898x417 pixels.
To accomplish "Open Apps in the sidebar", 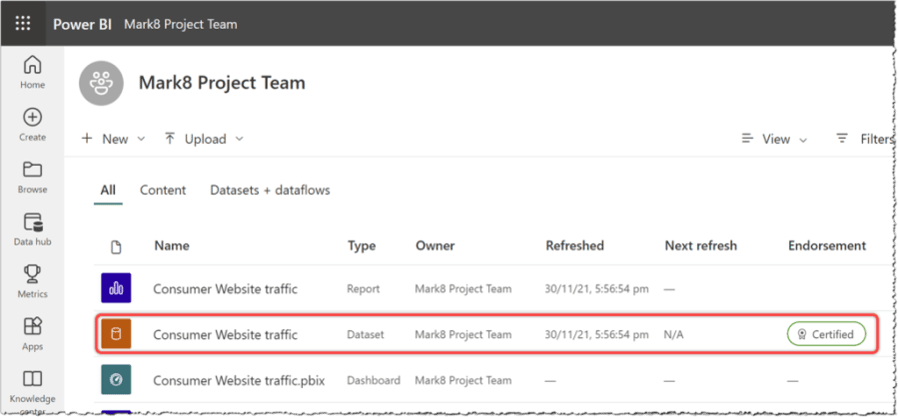I will coord(33,335).
